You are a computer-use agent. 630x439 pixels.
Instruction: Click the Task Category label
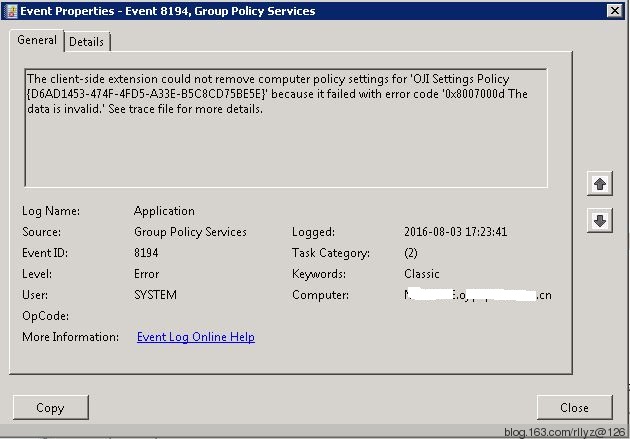click(x=331, y=253)
